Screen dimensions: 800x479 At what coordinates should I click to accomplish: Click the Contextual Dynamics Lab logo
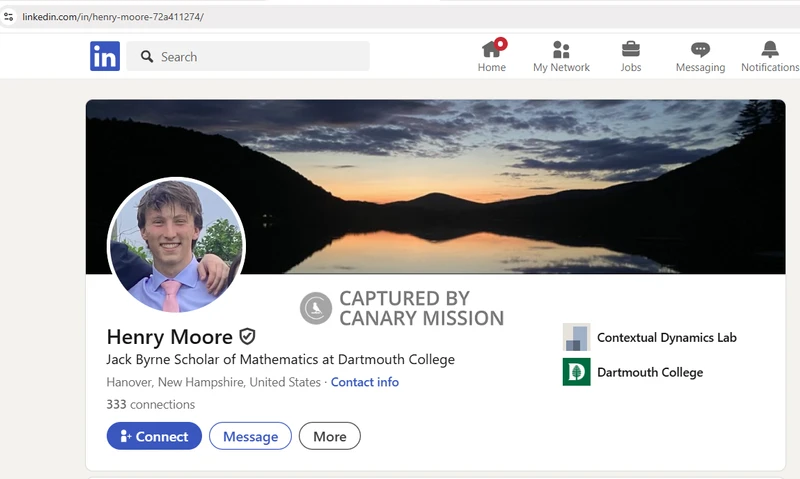click(x=577, y=337)
